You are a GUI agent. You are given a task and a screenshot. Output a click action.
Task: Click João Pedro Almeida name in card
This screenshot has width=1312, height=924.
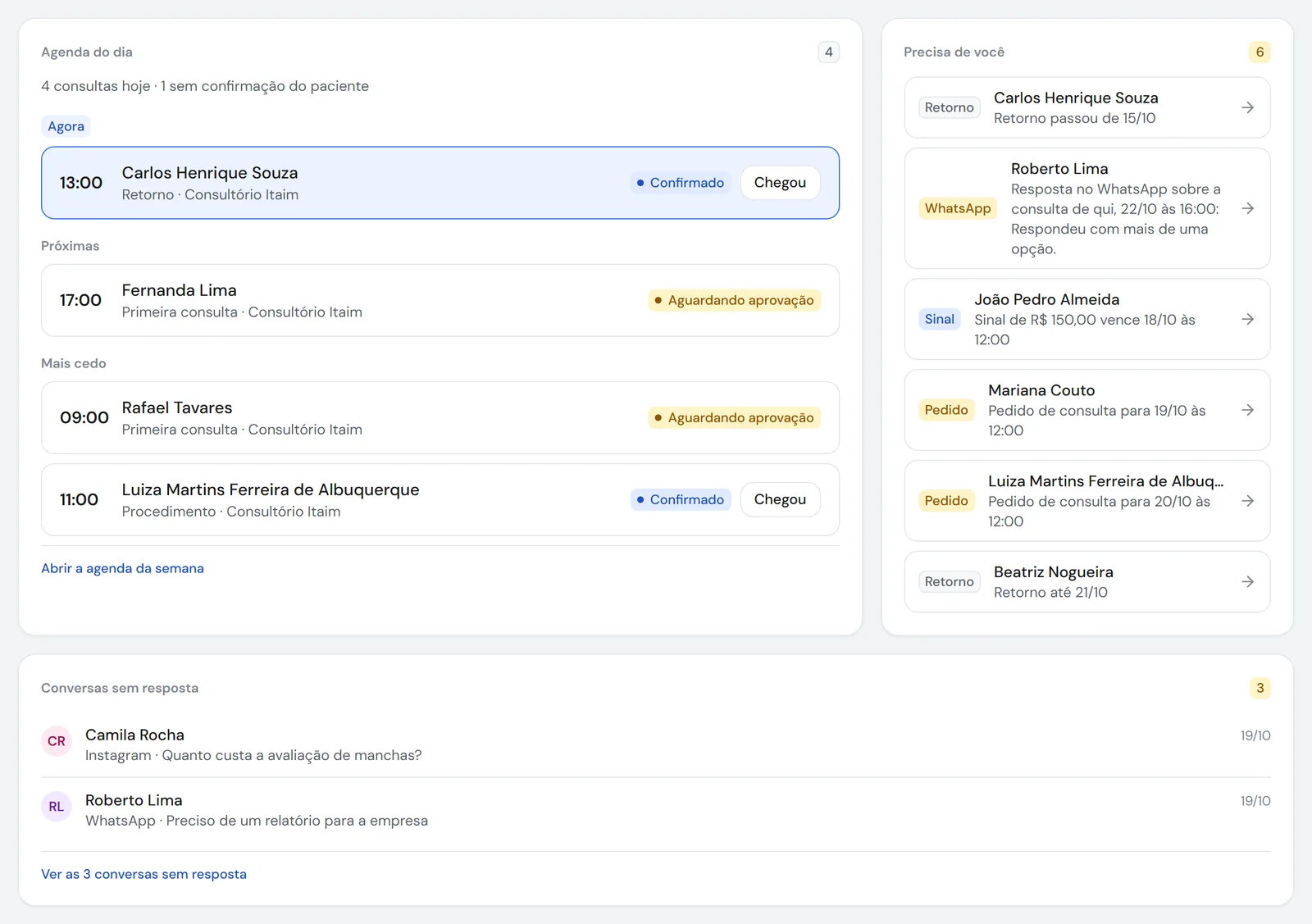point(1046,299)
